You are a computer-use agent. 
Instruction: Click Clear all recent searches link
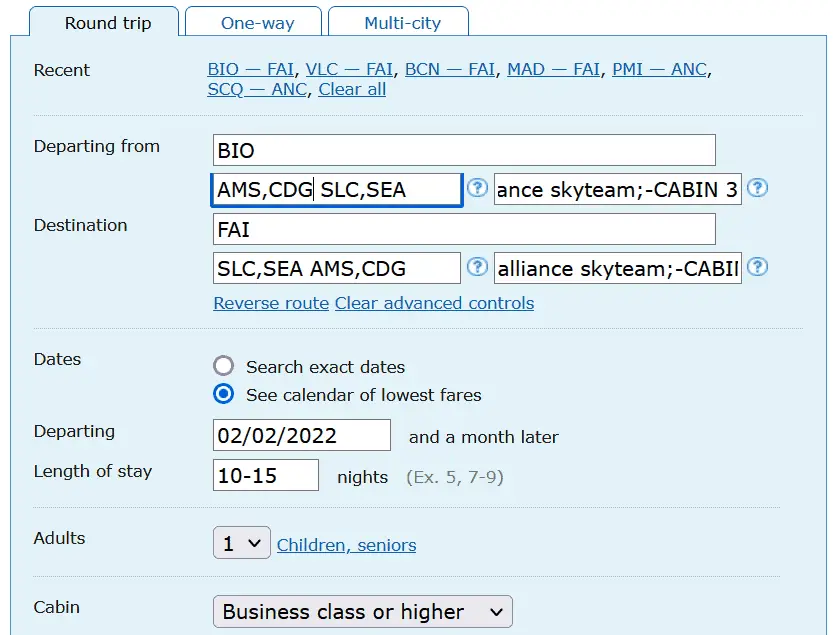(x=352, y=90)
